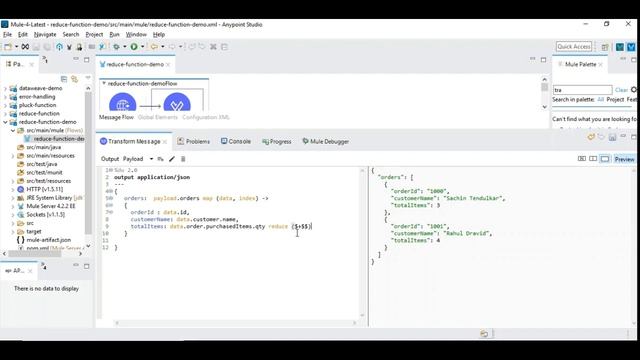Image resolution: width=640 pixels, height=360 pixels.
Task: Click the Quick Access field
Action: tap(573, 47)
